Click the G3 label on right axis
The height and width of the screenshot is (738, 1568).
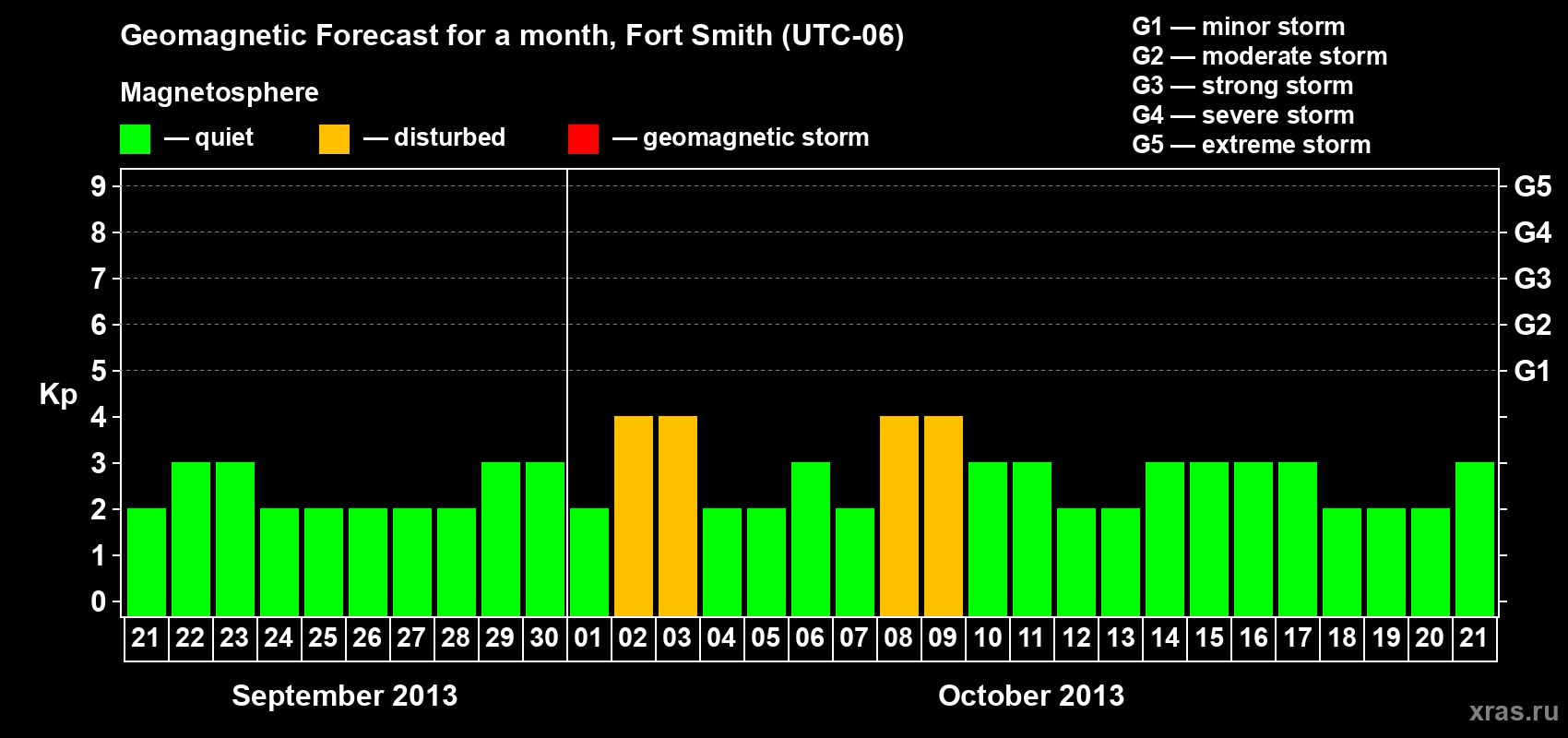(x=1533, y=279)
